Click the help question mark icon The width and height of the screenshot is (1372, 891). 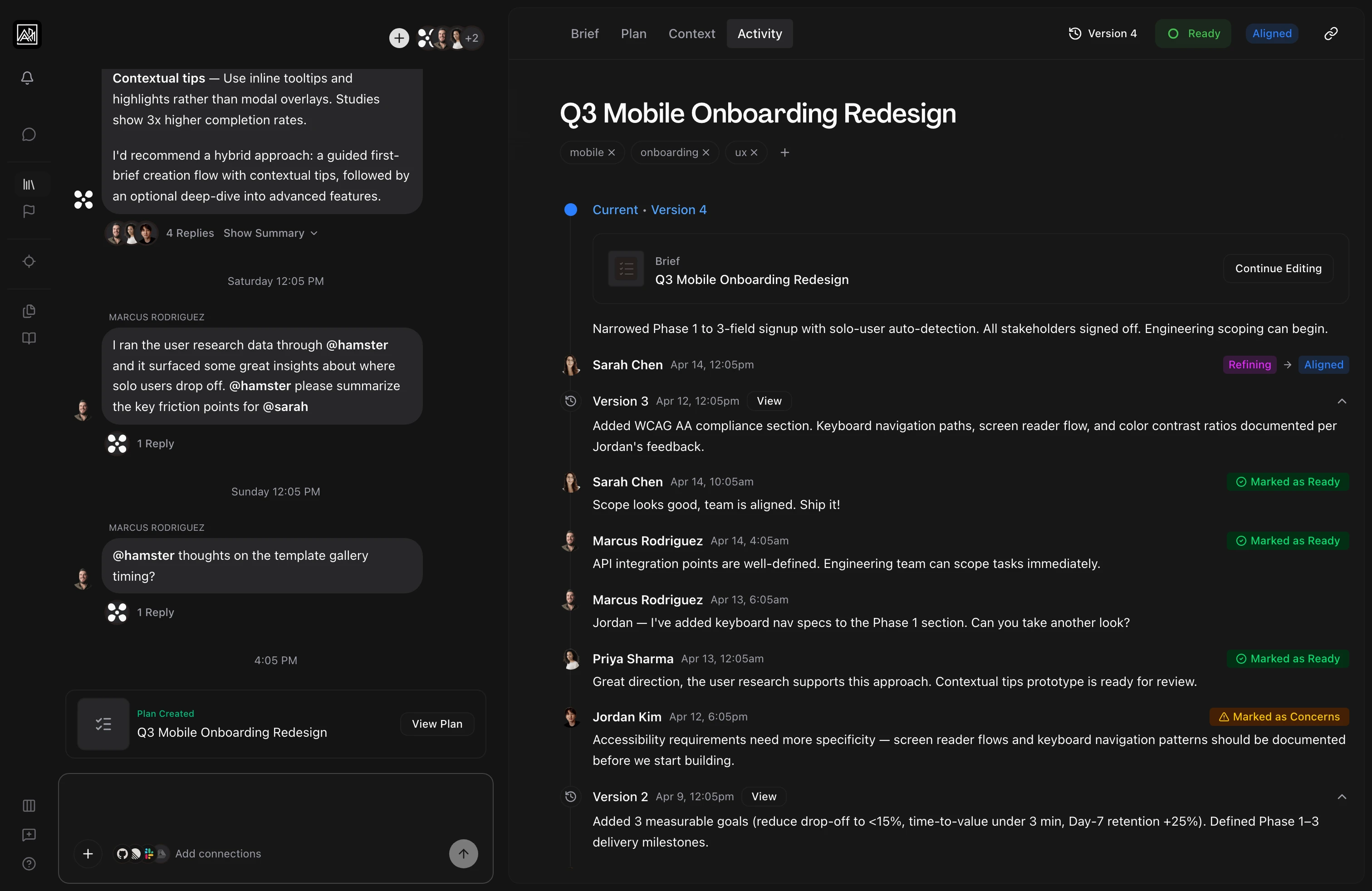click(x=29, y=864)
